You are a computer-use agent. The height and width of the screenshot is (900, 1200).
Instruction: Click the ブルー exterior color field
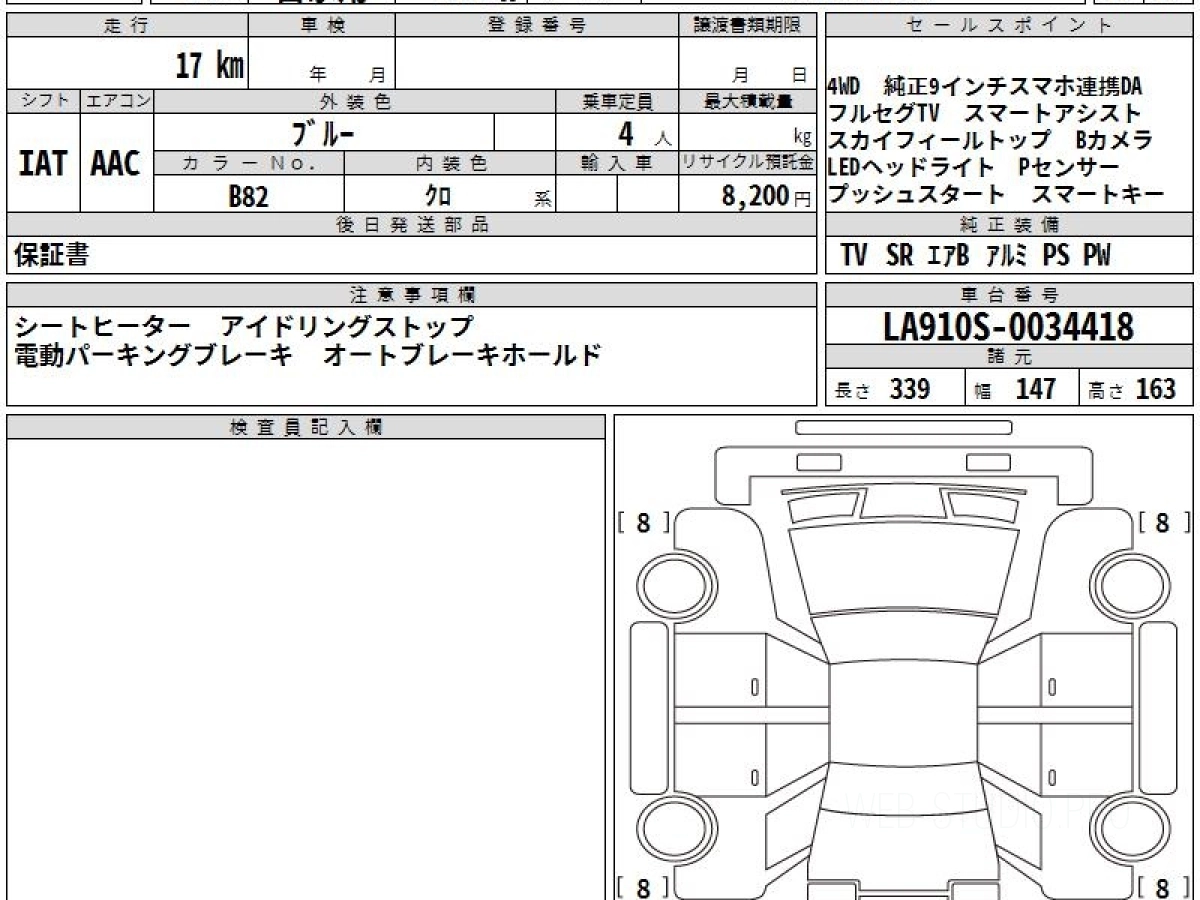tap(324, 132)
